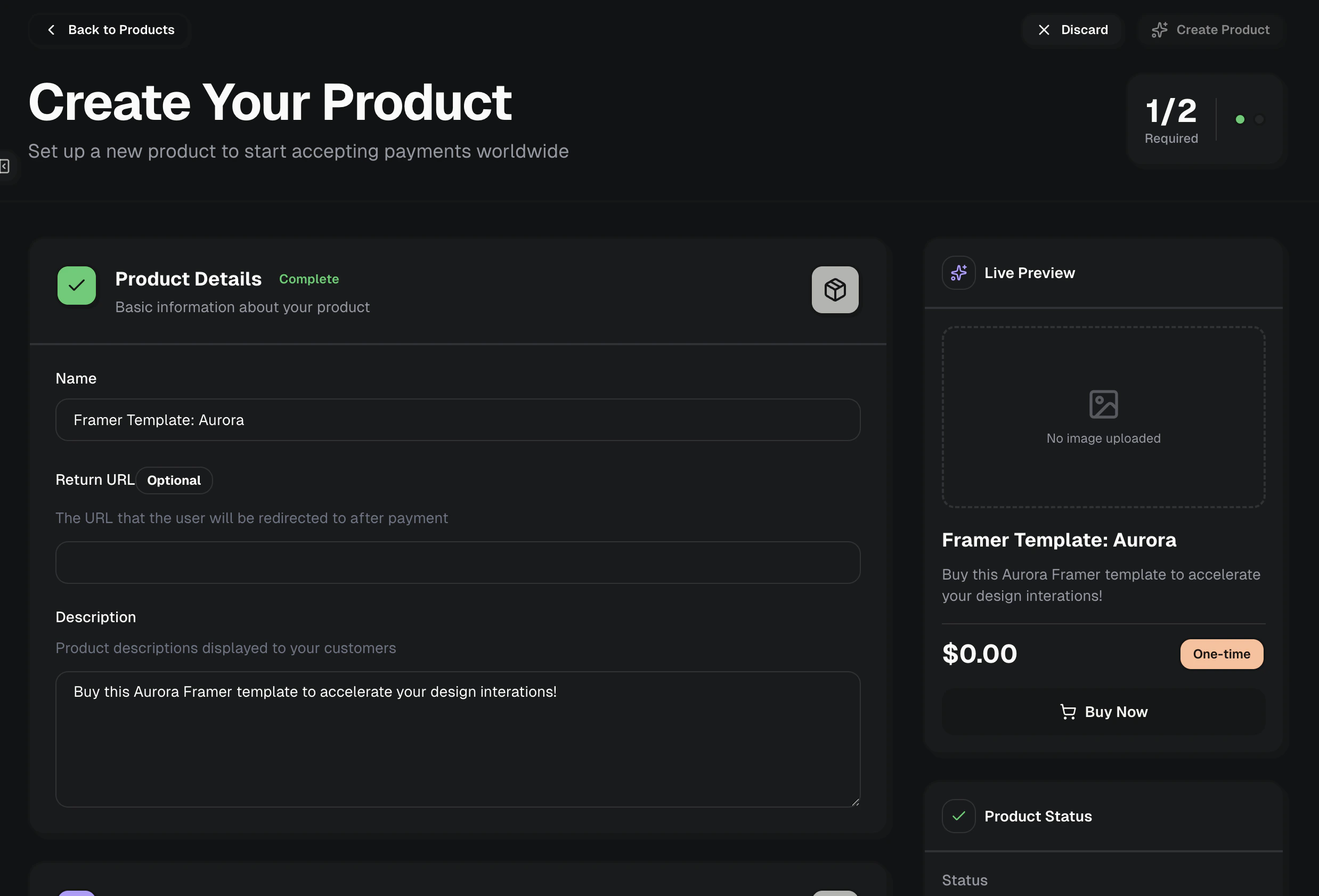Click the green progress step dot

(x=1240, y=119)
